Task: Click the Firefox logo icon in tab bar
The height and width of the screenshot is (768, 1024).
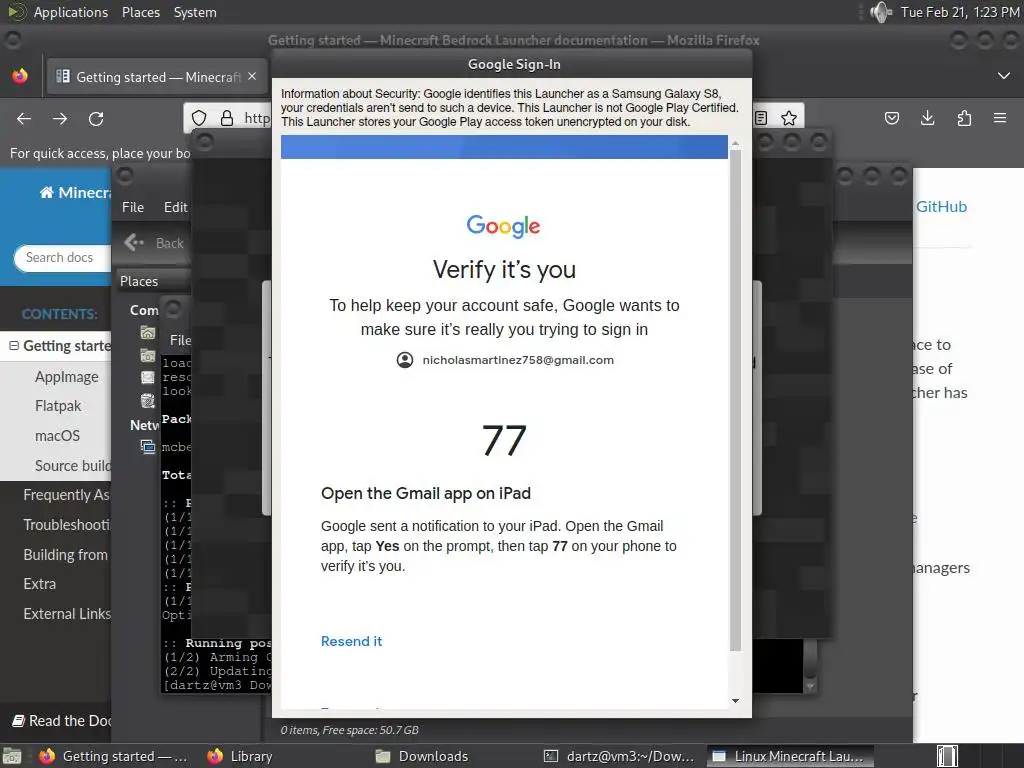Action: click(20, 76)
